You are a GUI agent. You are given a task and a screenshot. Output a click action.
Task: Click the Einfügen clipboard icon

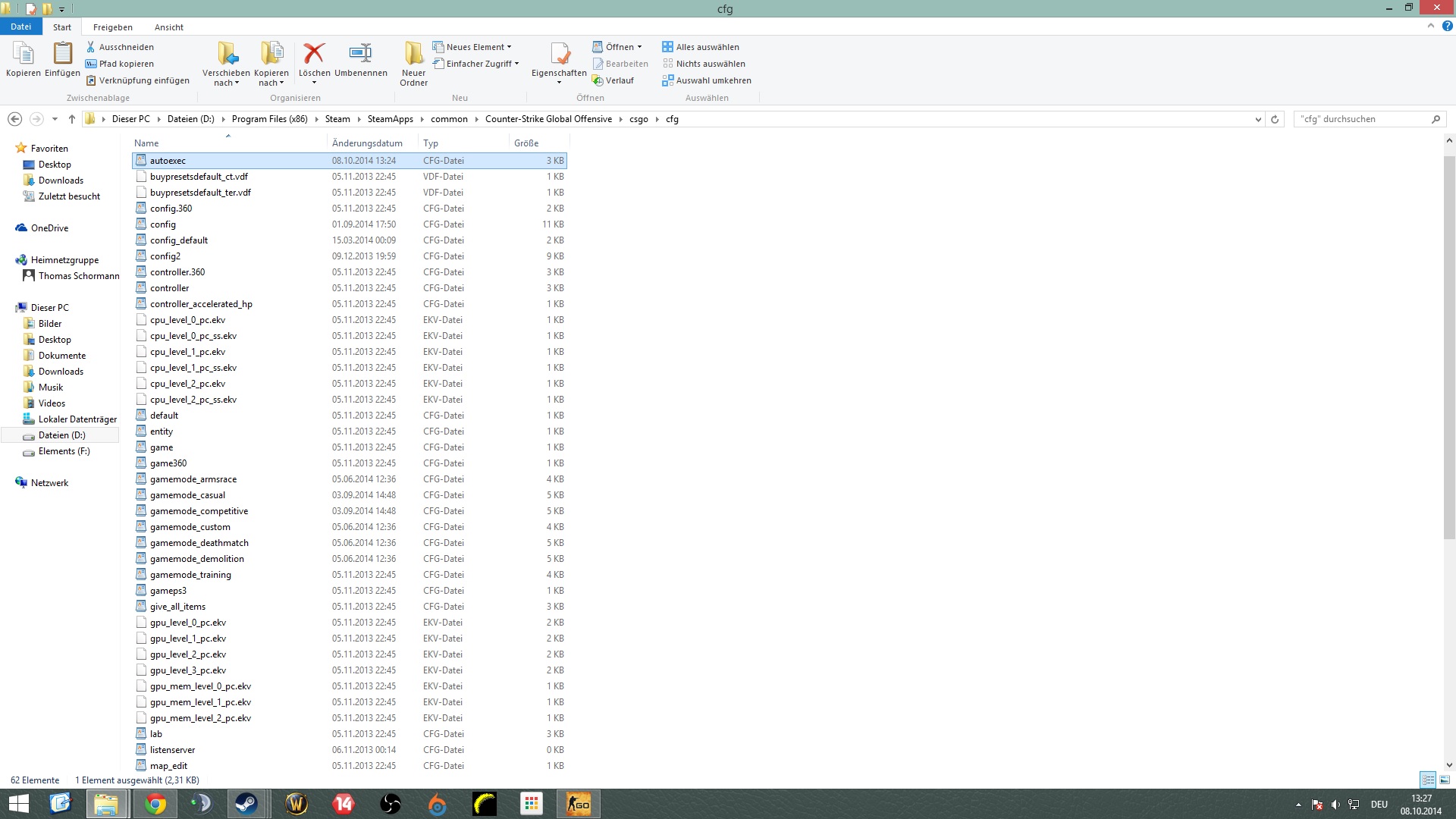(62, 54)
